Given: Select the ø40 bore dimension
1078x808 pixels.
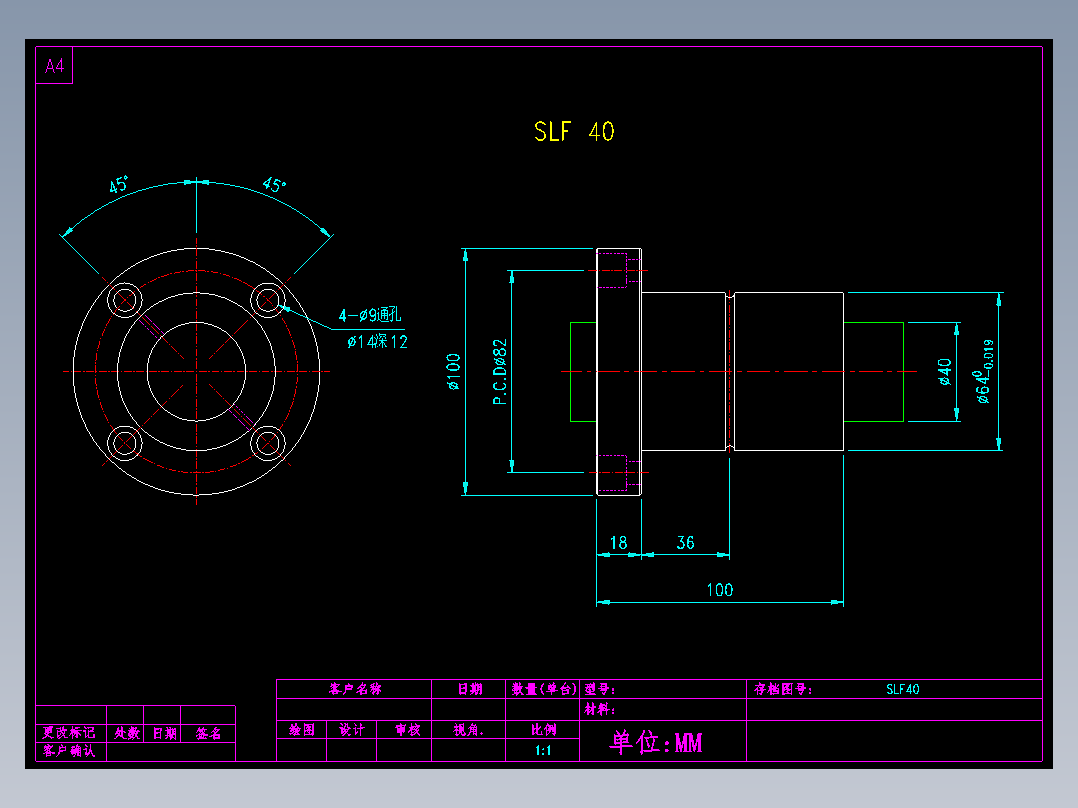Looking at the screenshot, I should (x=945, y=372).
